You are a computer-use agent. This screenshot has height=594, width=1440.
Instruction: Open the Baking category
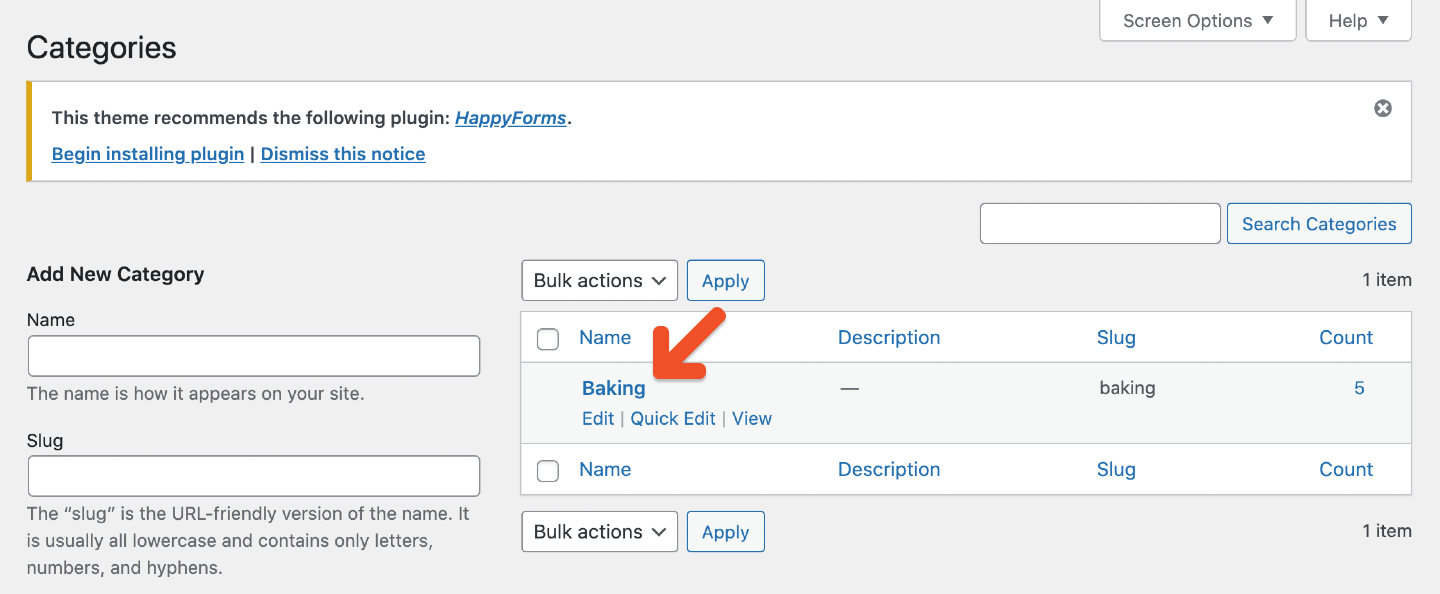point(613,388)
